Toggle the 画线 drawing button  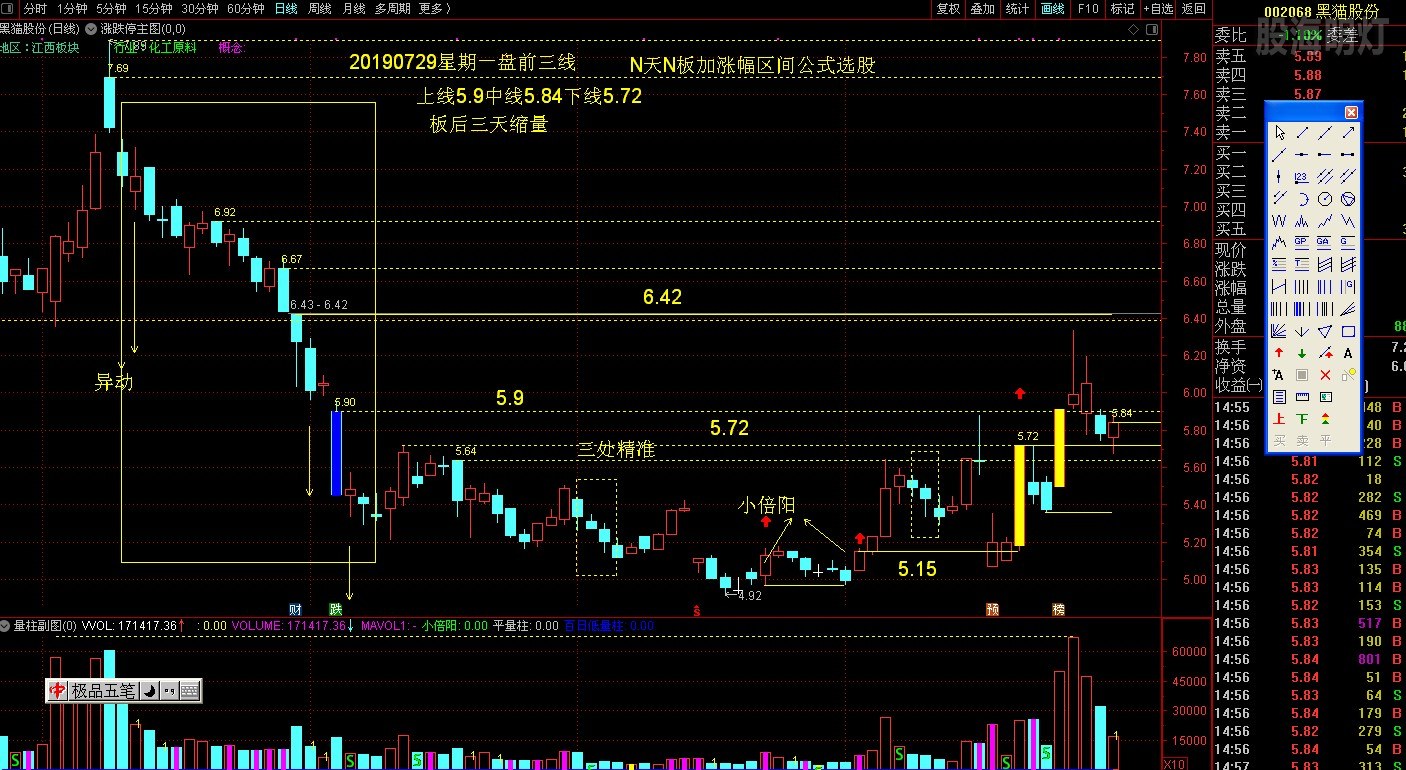(x=1053, y=8)
